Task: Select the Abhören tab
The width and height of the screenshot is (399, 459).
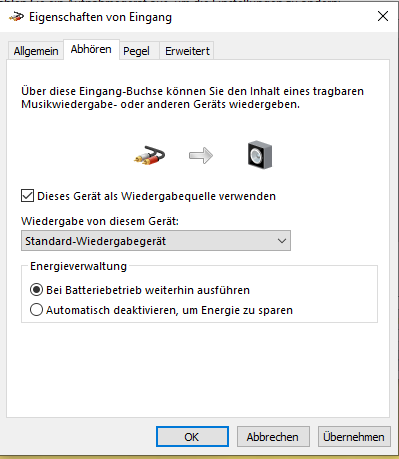Action: point(91,49)
